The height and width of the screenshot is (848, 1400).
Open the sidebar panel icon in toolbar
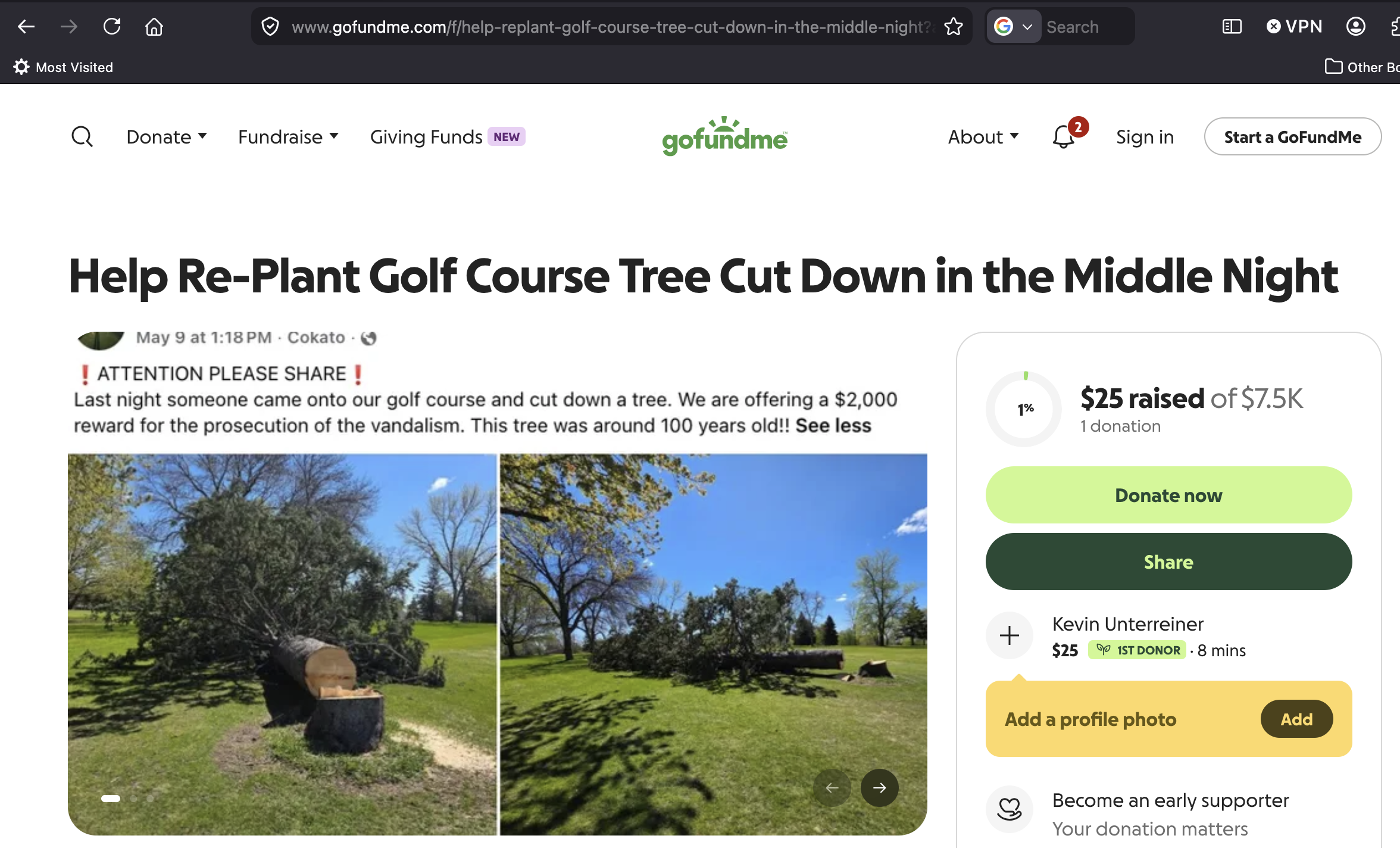(1232, 27)
